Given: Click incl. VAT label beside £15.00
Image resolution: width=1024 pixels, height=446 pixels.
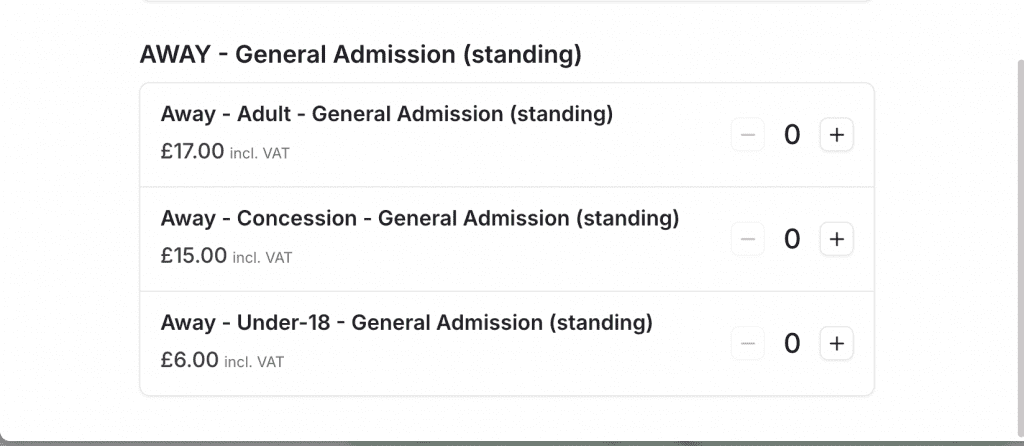Looking at the screenshot, I should [x=262, y=258].
